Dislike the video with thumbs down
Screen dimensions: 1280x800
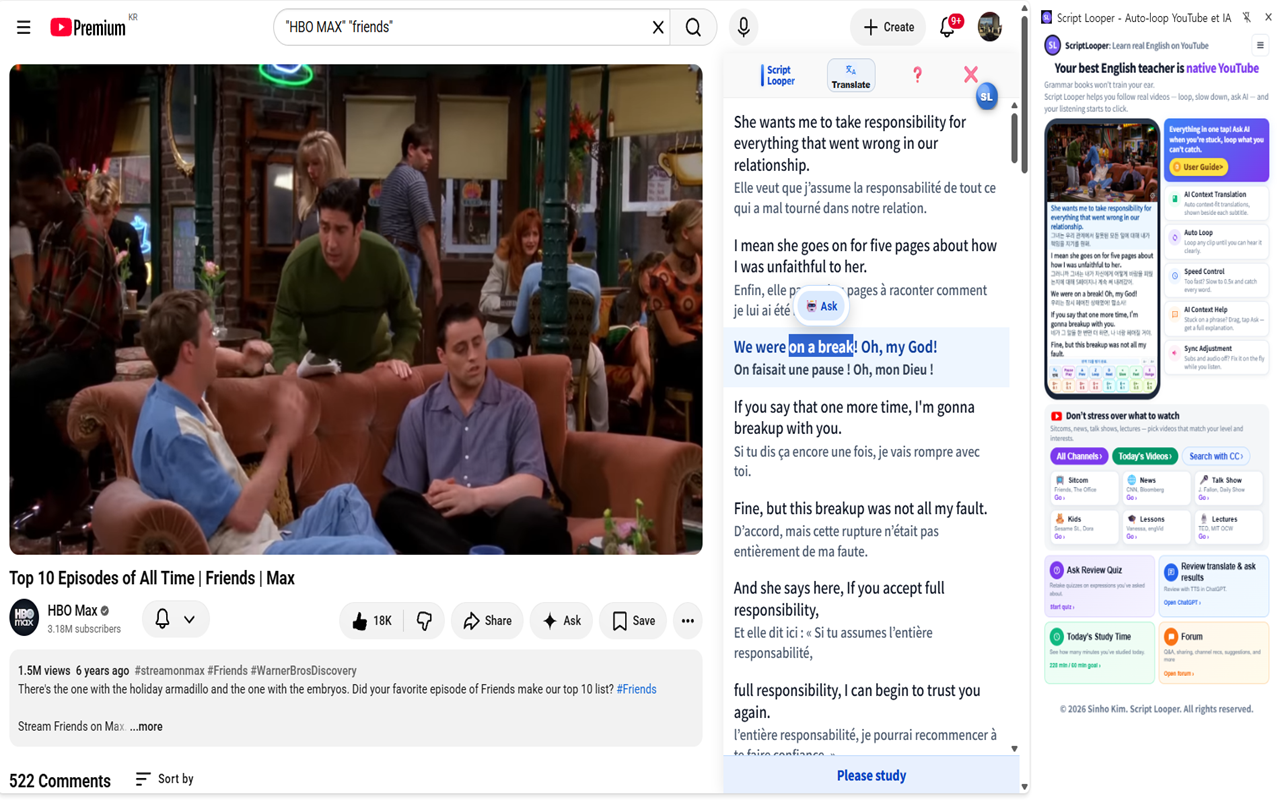point(424,621)
